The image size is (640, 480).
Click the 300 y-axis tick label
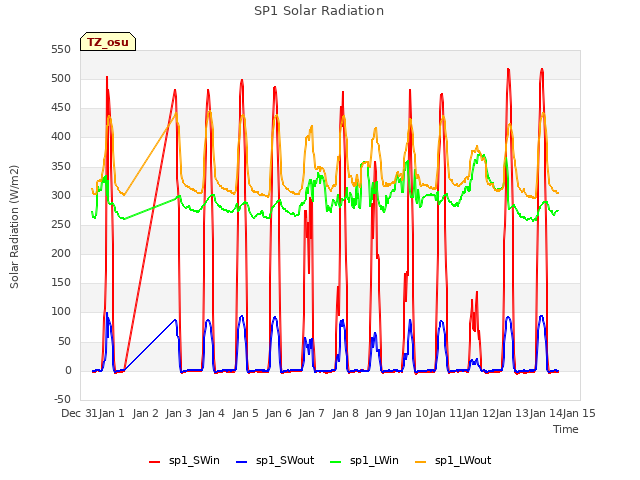click(61, 196)
